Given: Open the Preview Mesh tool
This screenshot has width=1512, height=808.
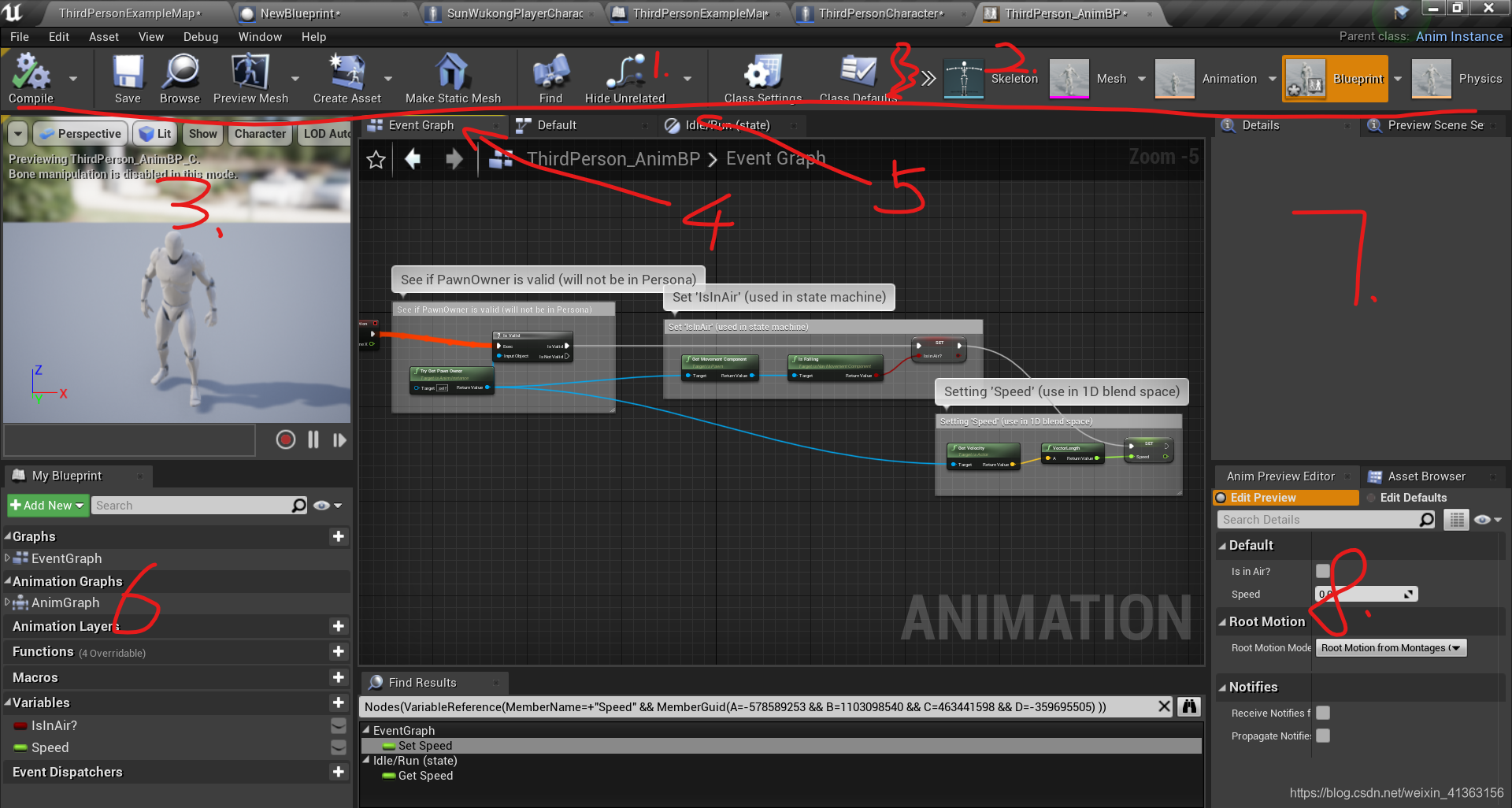Looking at the screenshot, I should click(250, 79).
